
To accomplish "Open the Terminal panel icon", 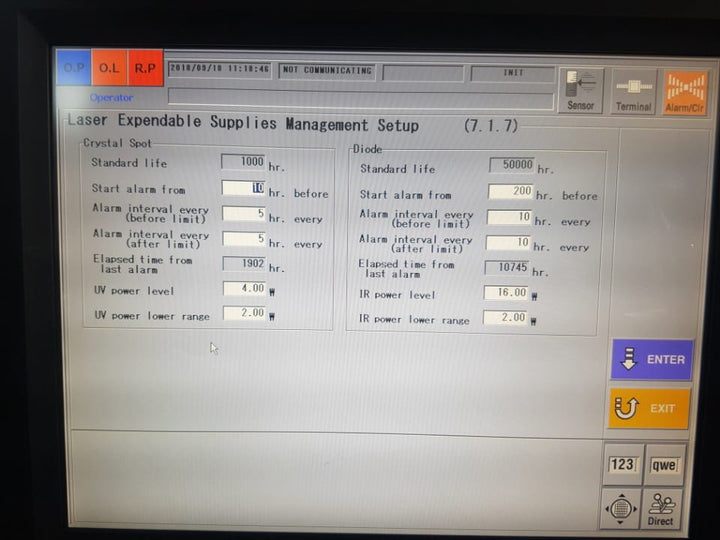I will tap(633, 90).
